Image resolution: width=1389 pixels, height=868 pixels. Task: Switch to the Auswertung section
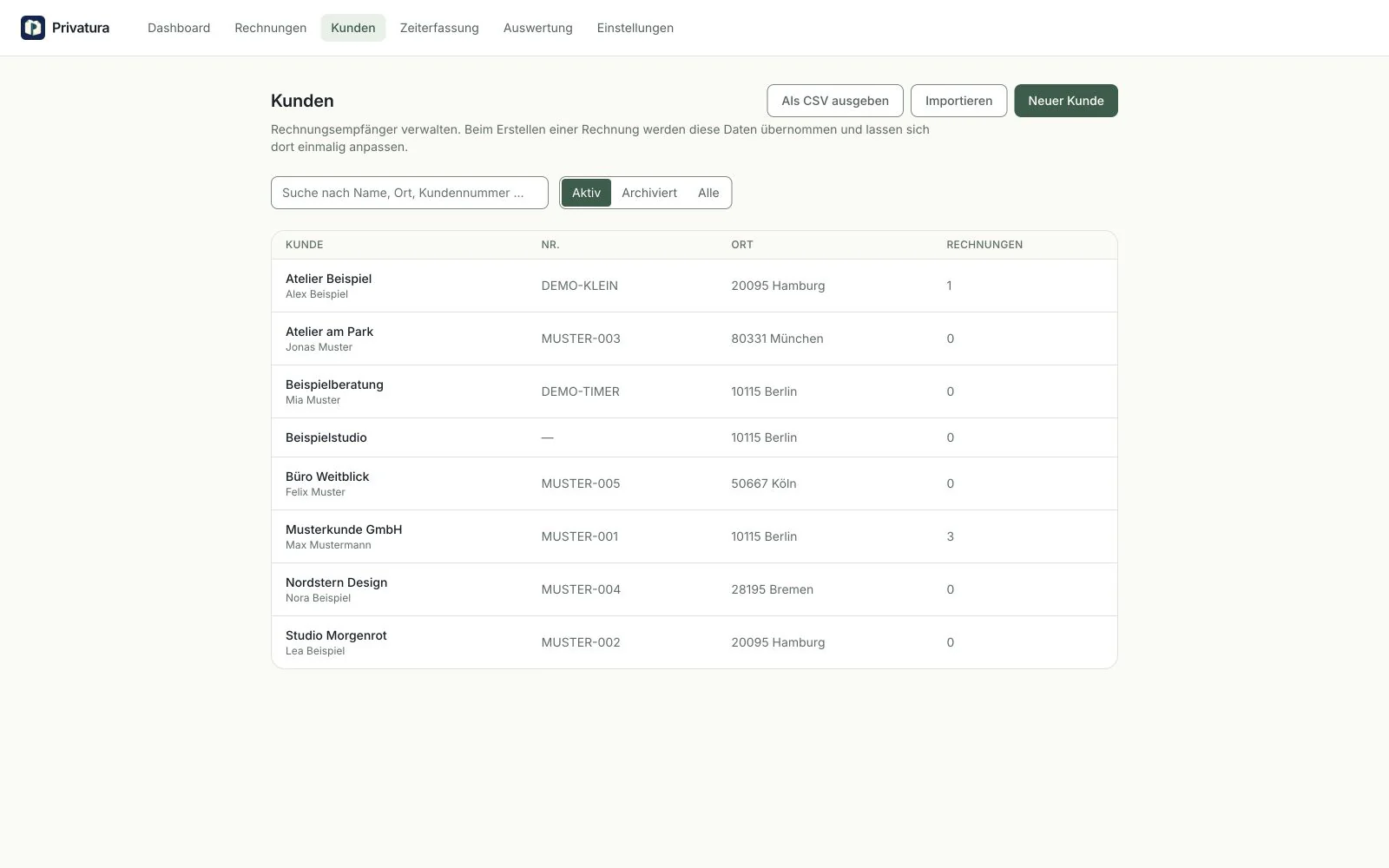[538, 28]
